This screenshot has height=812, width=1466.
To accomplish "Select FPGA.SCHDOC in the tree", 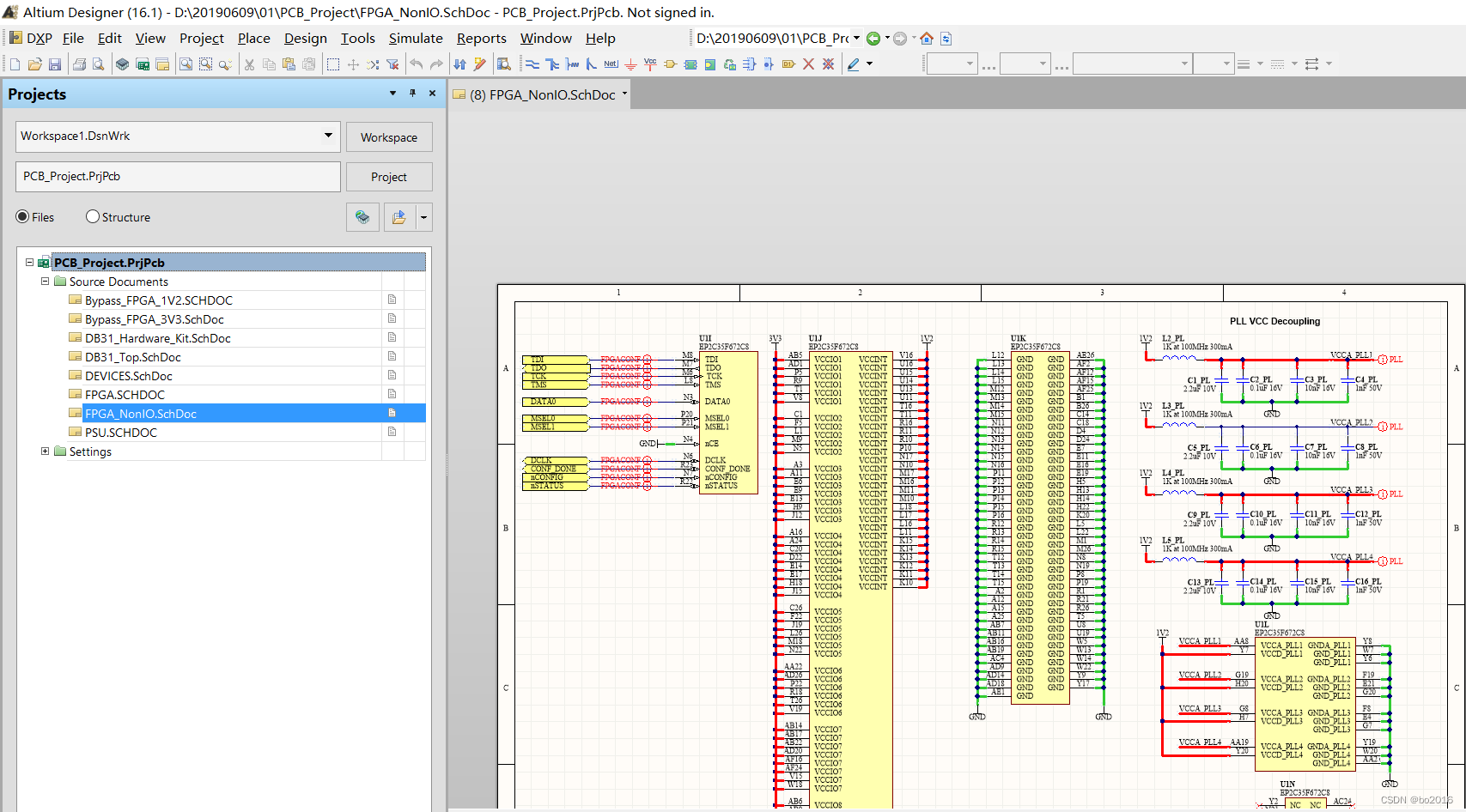I will pos(125,395).
